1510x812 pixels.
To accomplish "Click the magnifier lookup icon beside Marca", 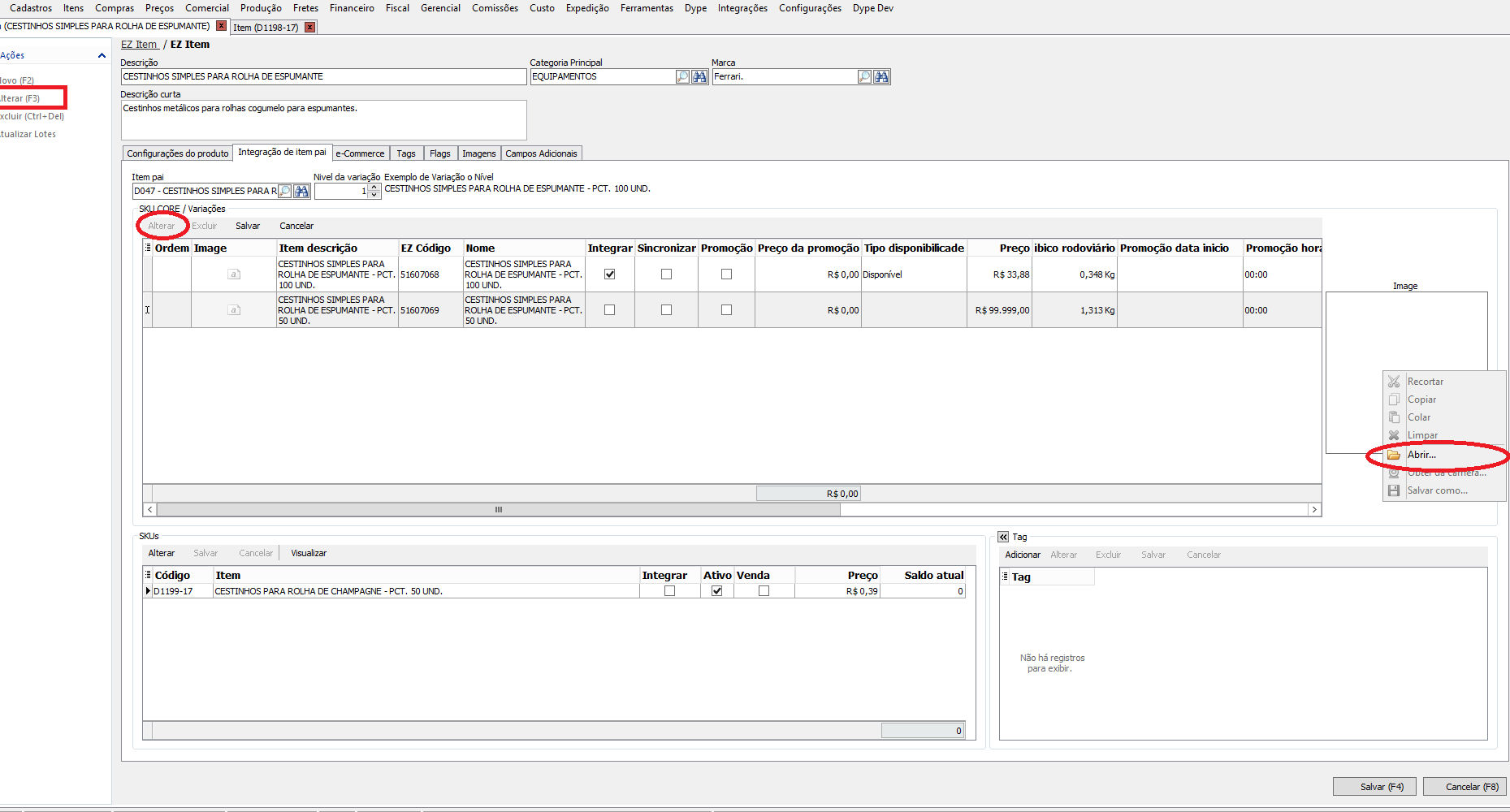I will tap(864, 76).
